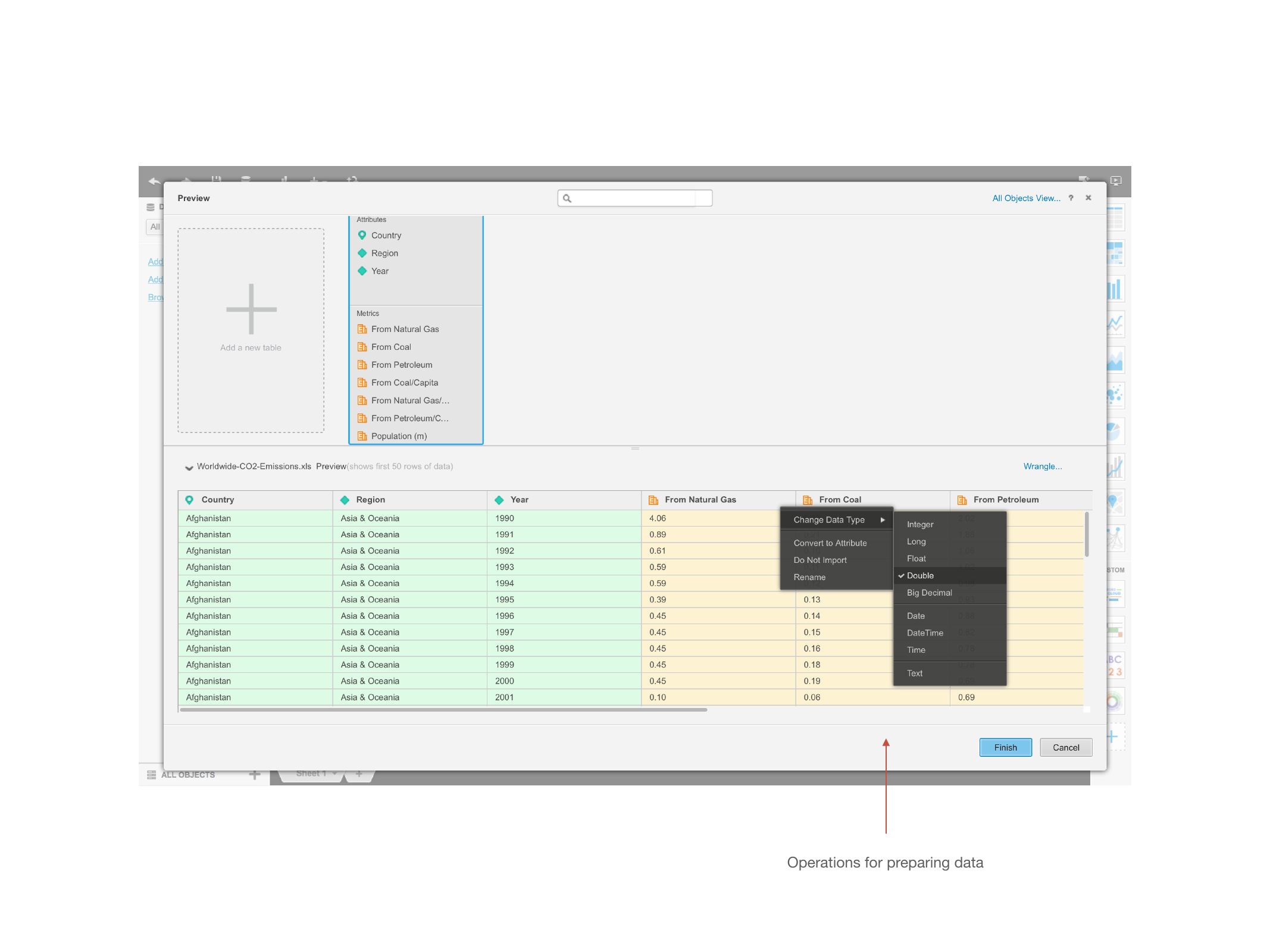Screen dimensions: 1270x952
Task: Set the data type to Text
Action: click(950, 674)
